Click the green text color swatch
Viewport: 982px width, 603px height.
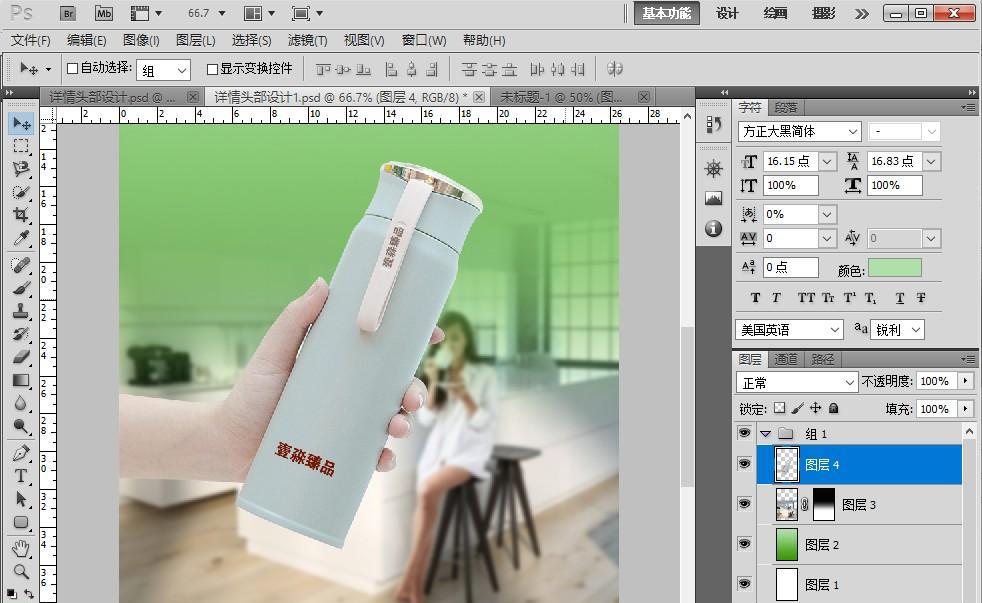[894, 268]
